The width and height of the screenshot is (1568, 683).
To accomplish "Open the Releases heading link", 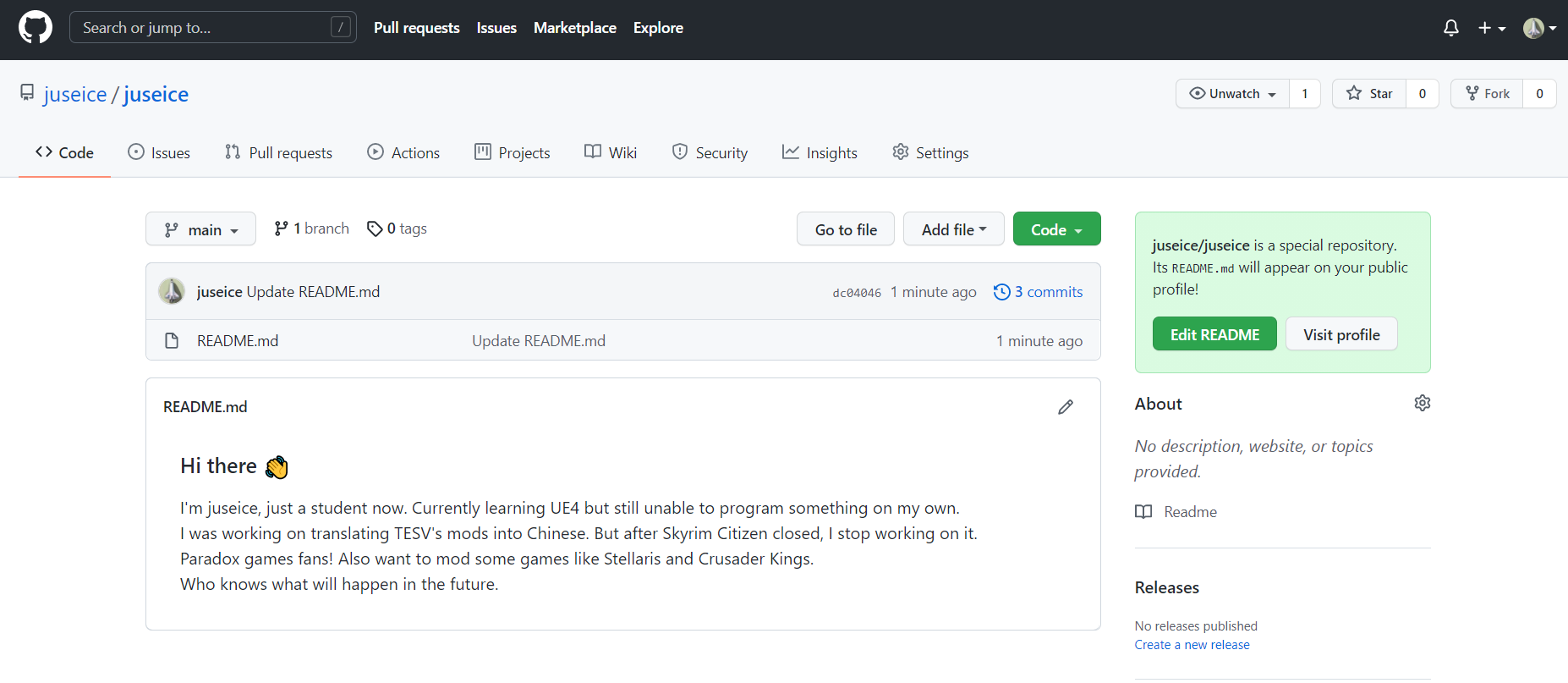I will (x=1167, y=587).
